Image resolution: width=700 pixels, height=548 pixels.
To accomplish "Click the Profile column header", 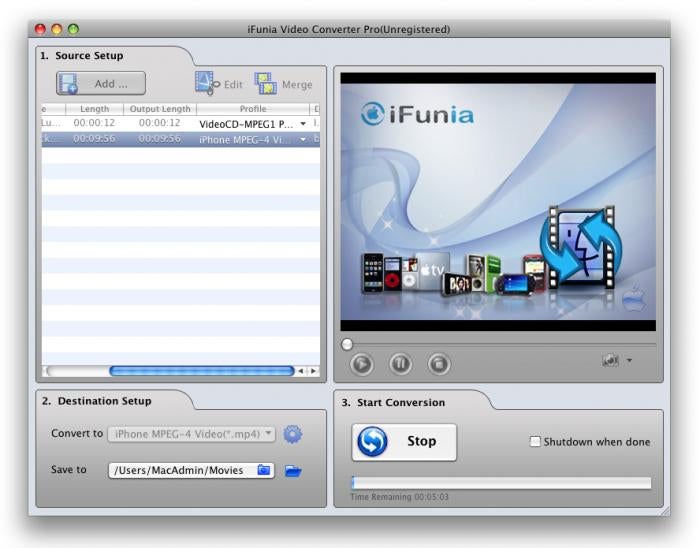I will coord(253,109).
